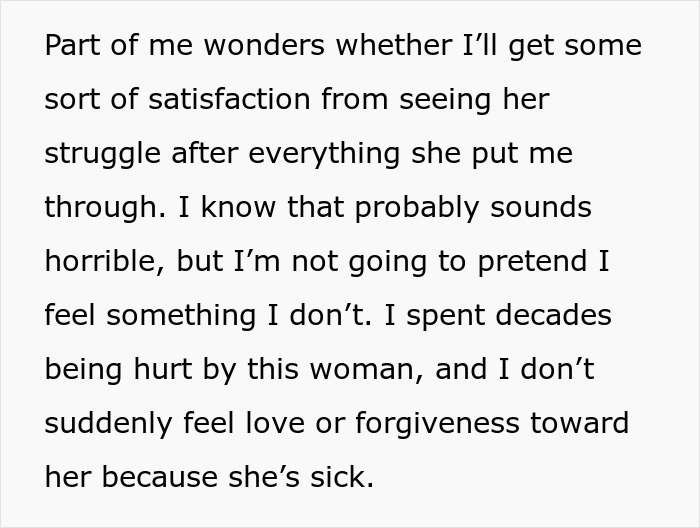Click the word "through."
The width and height of the screenshot is (700, 528).
[x=105, y=208]
